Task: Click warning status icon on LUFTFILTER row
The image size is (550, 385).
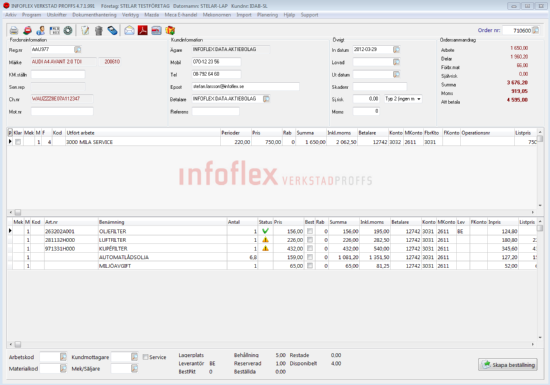Action: coord(265,240)
